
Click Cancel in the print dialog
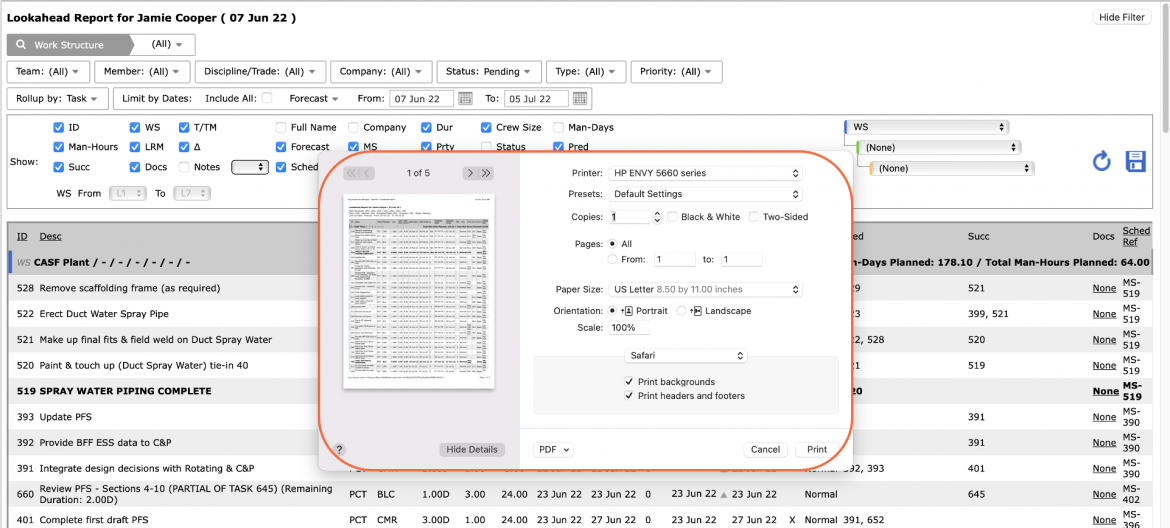coord(766,450)
